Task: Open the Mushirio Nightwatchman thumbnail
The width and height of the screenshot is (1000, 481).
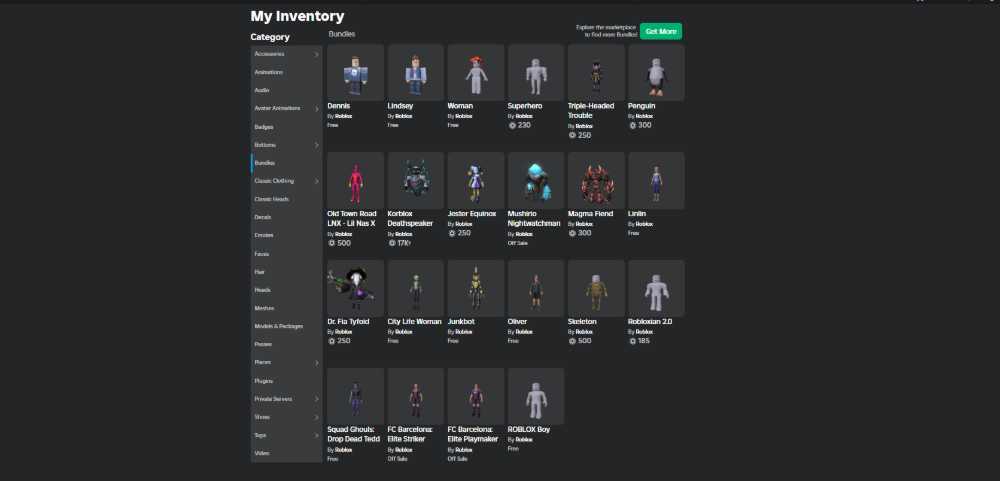Action: coord(536,181)
